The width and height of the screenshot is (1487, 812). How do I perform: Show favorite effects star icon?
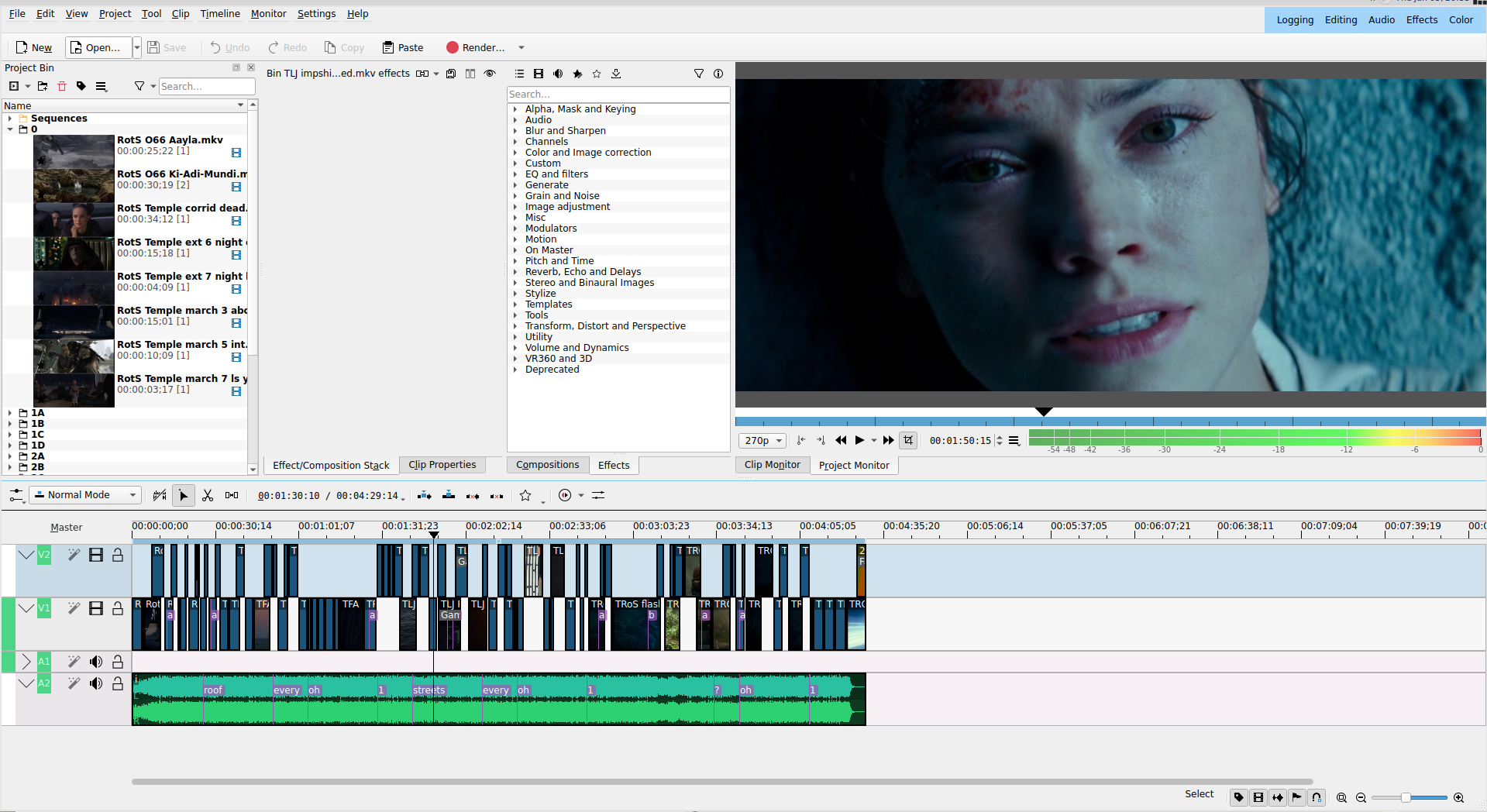(x=597, y=74)
